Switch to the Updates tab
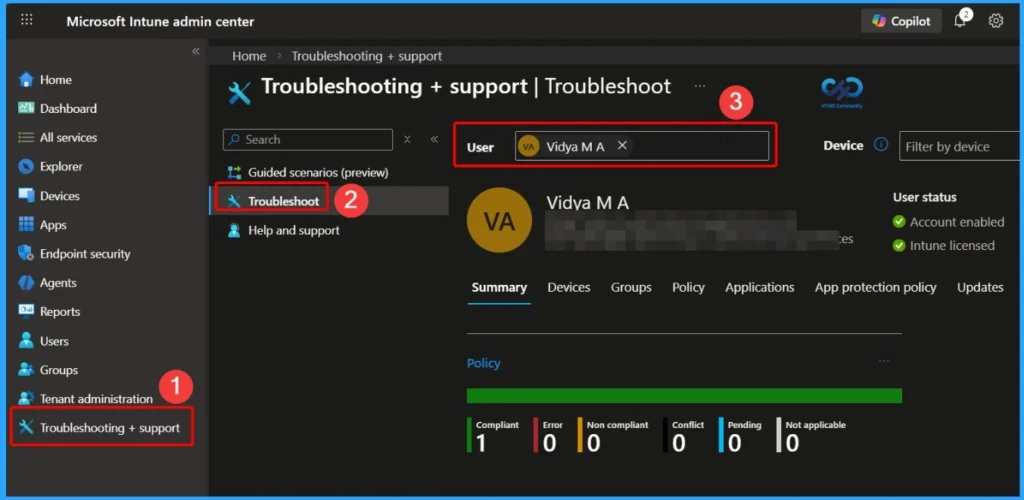 pos(980,287)
